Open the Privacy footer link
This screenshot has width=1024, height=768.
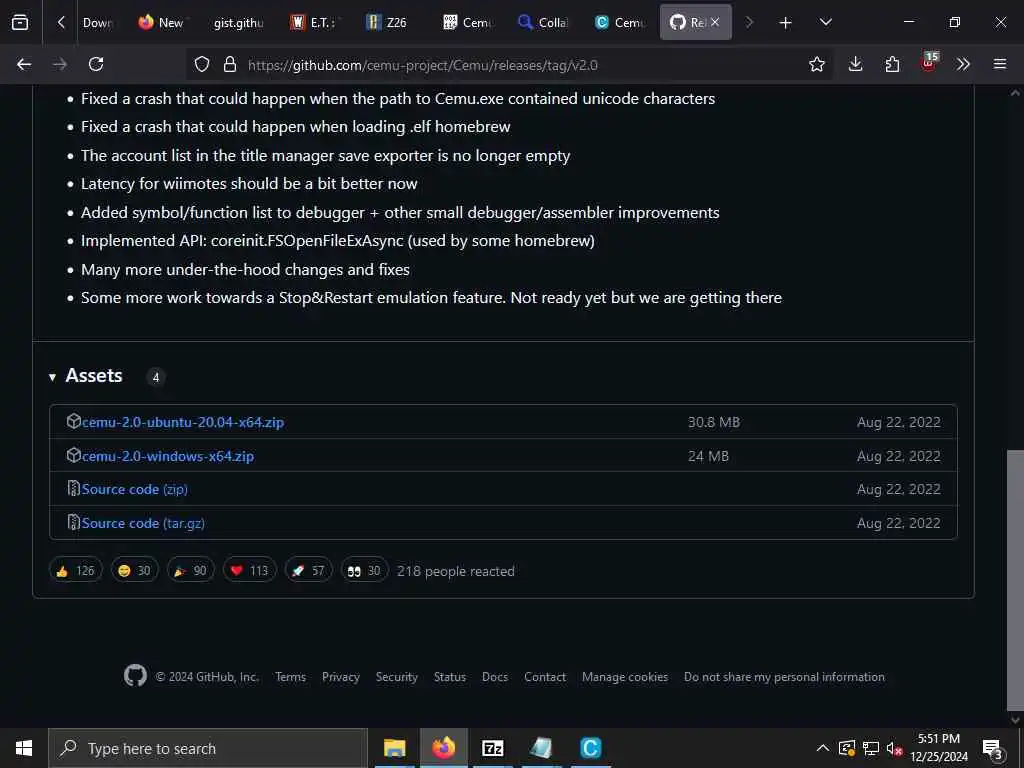click(x=341, y=677)
